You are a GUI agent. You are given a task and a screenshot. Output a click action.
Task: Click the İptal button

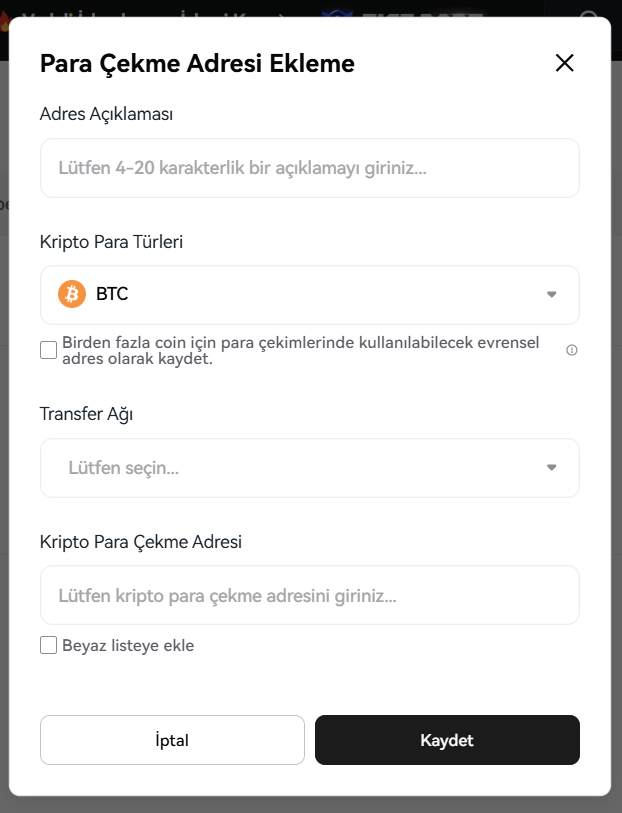(x=172, y=740)
